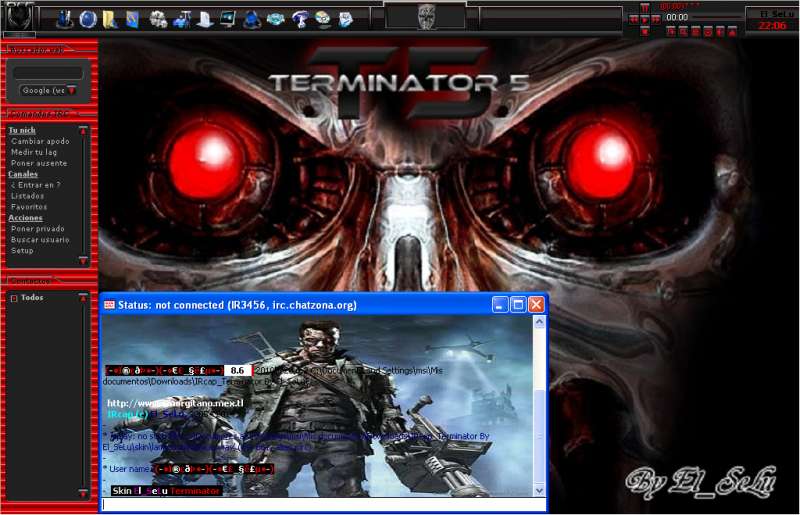This screenshot has width=800, height=515.
Task: Click the Tu nick section heading
Action: click(x=22, y=130)
